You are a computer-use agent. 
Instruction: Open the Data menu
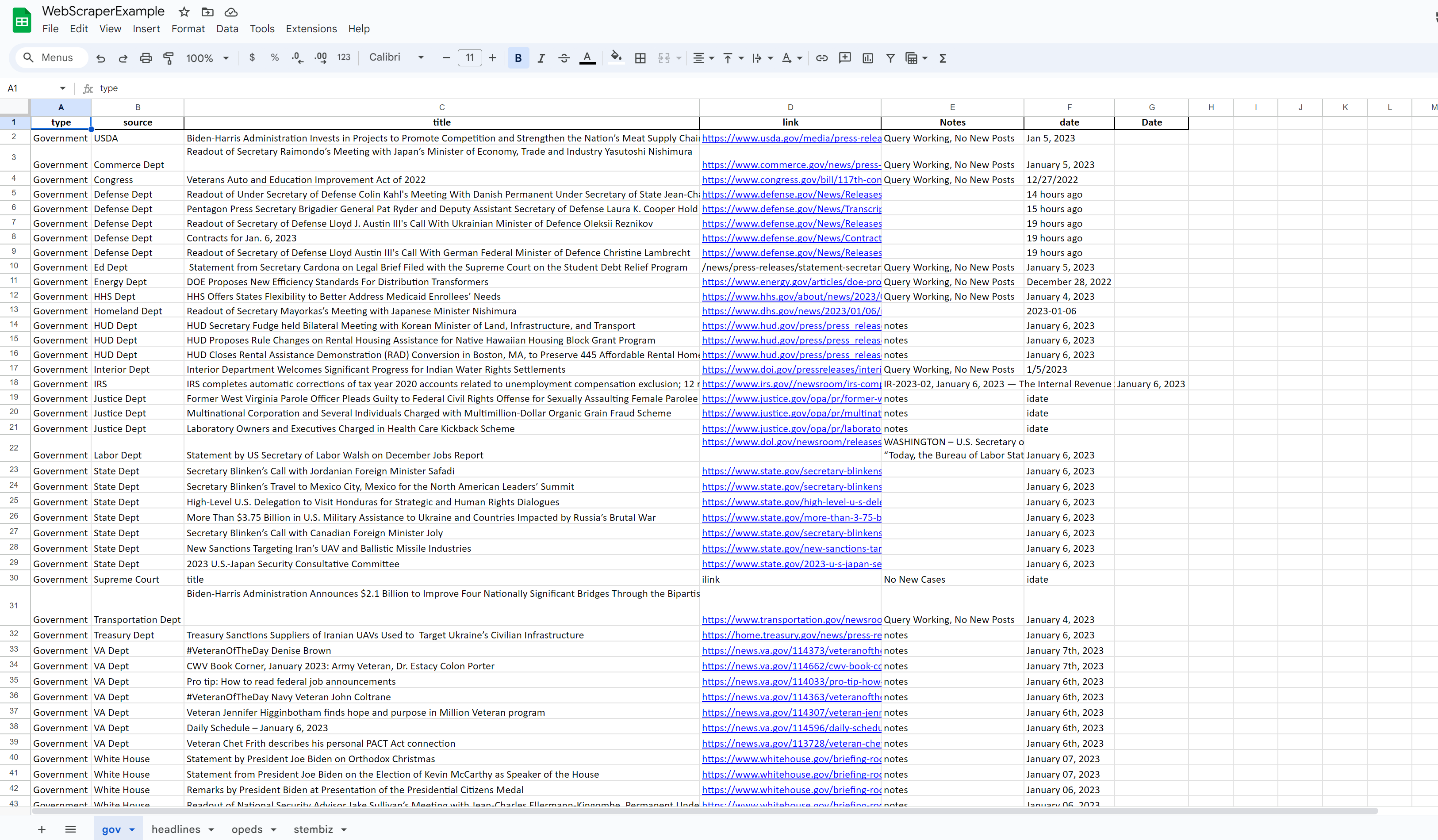[x=227, y=28]
